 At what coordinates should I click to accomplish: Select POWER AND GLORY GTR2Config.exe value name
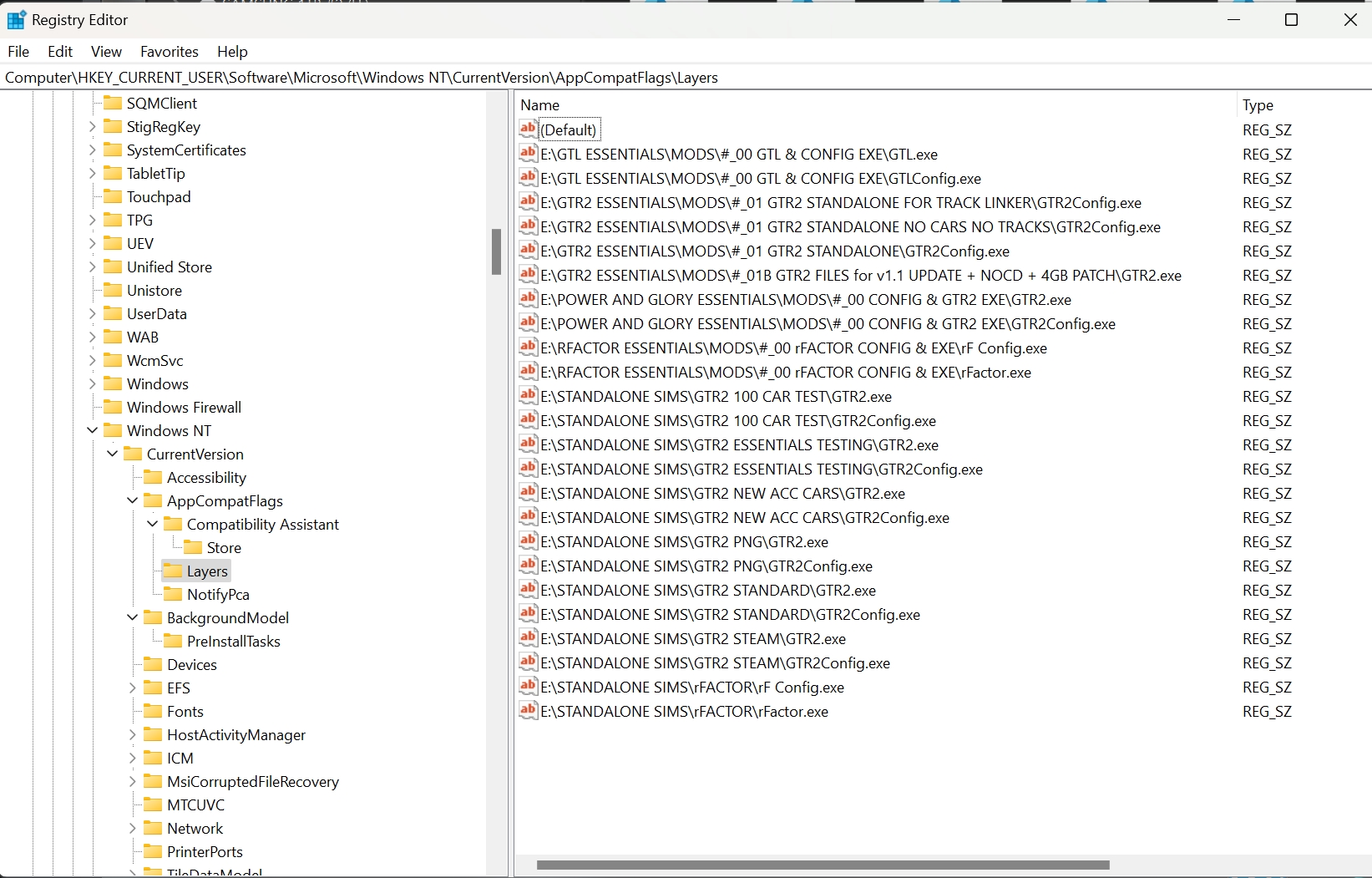point(828,323)
